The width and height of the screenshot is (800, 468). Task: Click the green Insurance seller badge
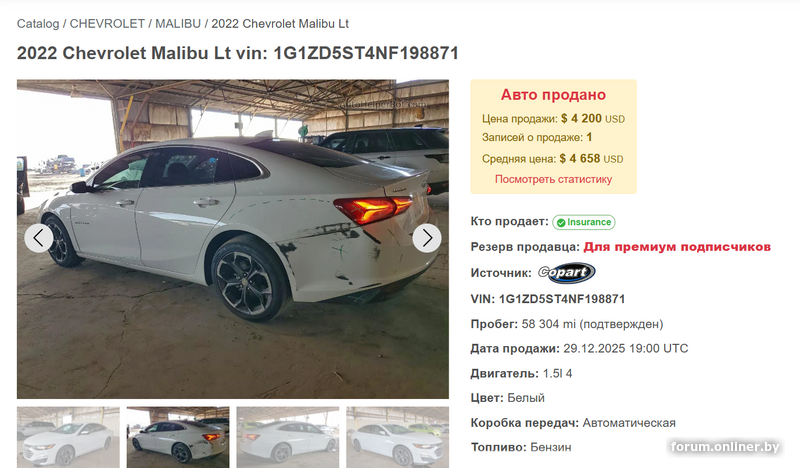click(x=584, y=222)
